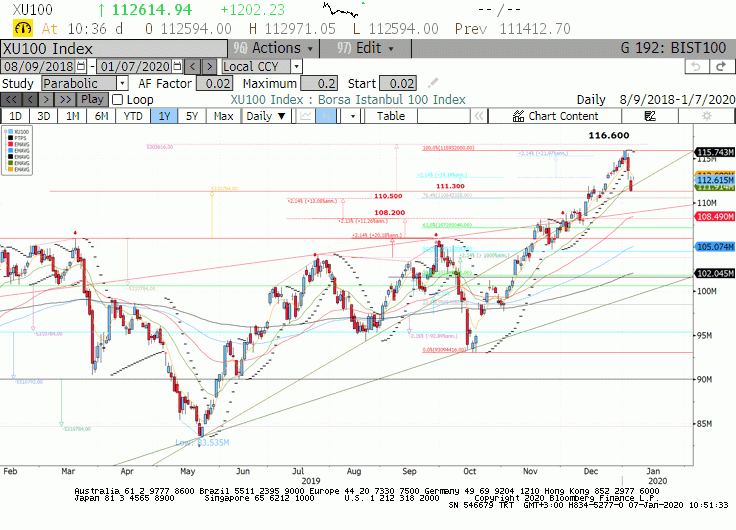Click the 108.490M axis label
Viewport: 736px width, 530px height.
point(715,217)
